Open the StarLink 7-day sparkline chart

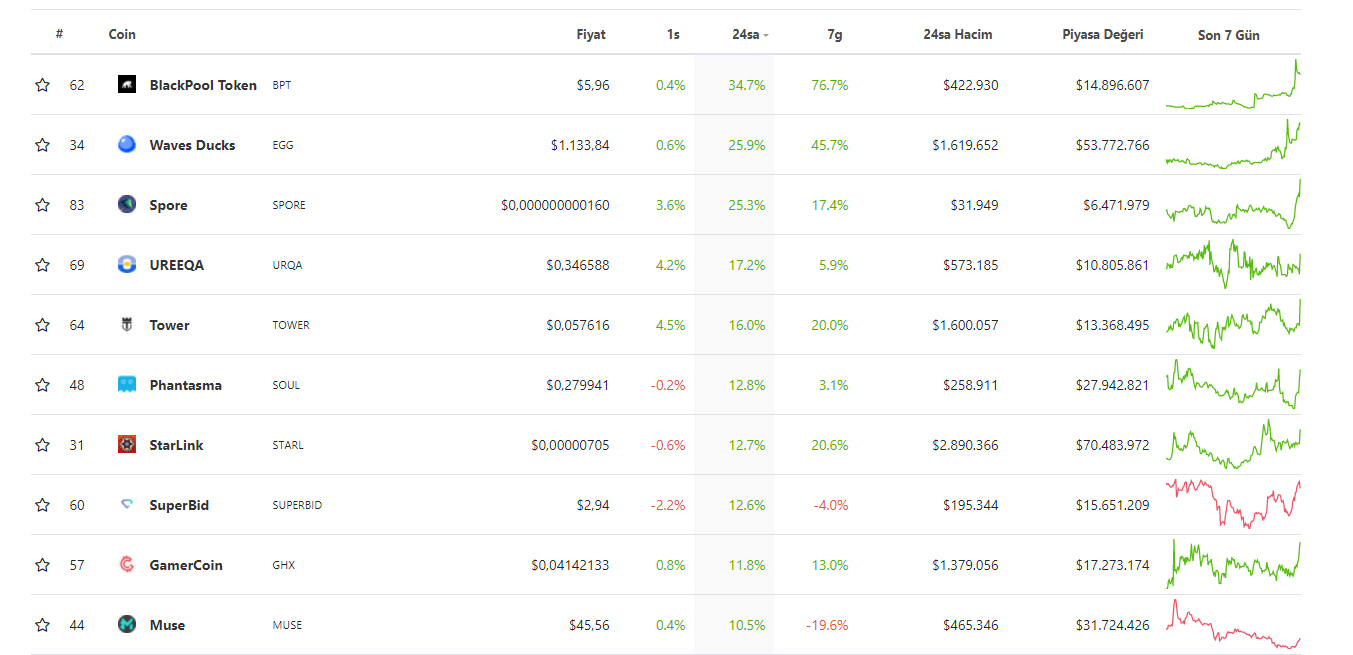pos(1233,444)
